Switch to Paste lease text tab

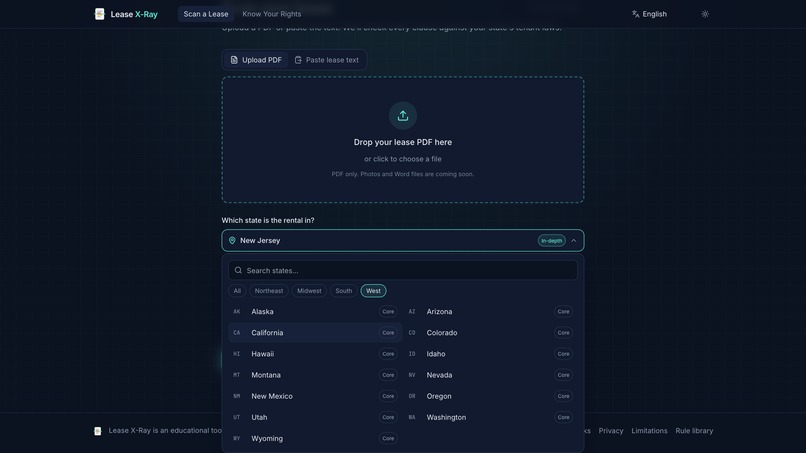[x=327, y=60]
